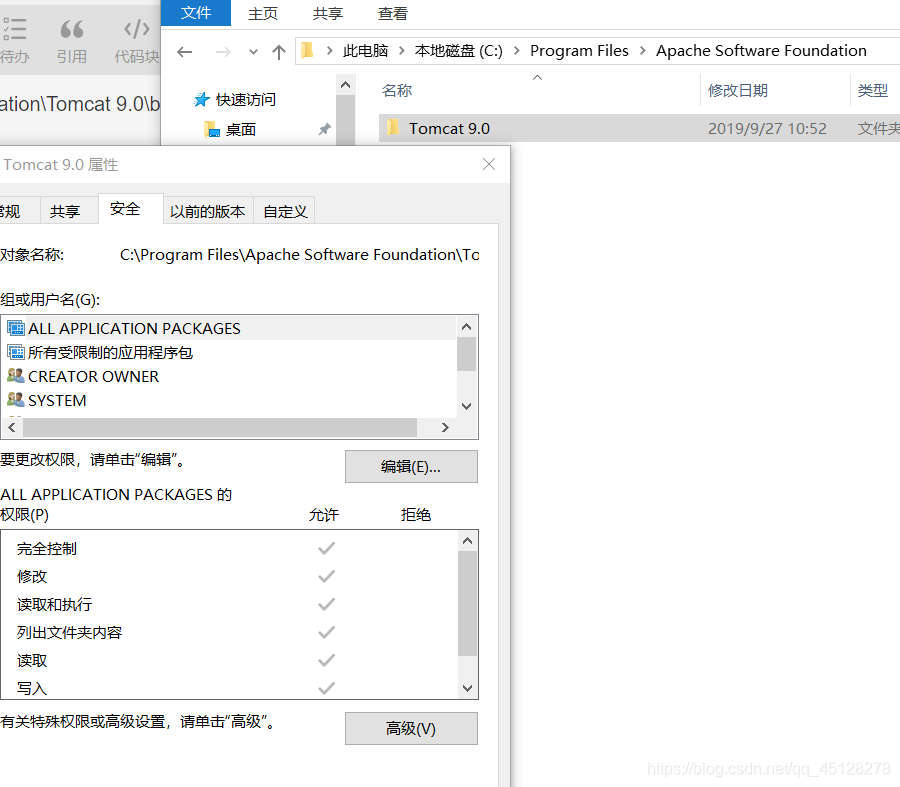Image resolution: width=900 pixels, height=787 pixels.
Task: Click the 快速访问 star icon
Action: [201, 99]
